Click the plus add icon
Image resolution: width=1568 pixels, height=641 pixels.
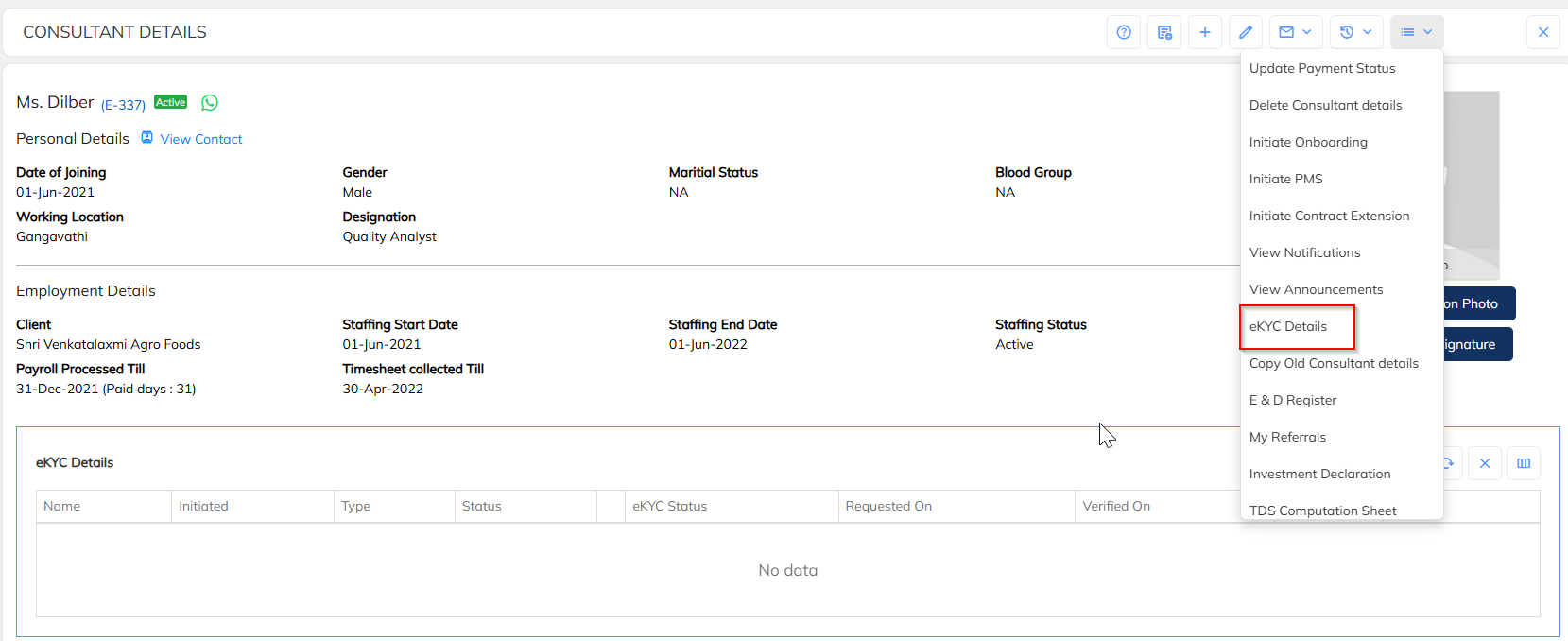[1205, 32]
